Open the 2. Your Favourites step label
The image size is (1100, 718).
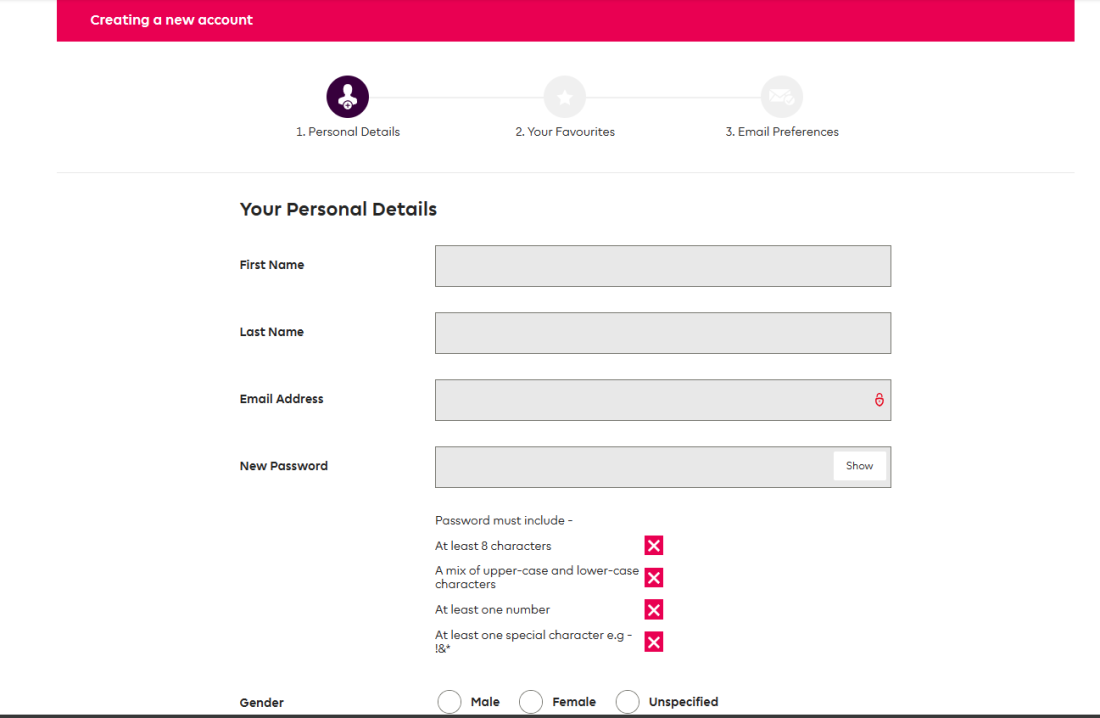pyautogui.click(x=565, y=132)
